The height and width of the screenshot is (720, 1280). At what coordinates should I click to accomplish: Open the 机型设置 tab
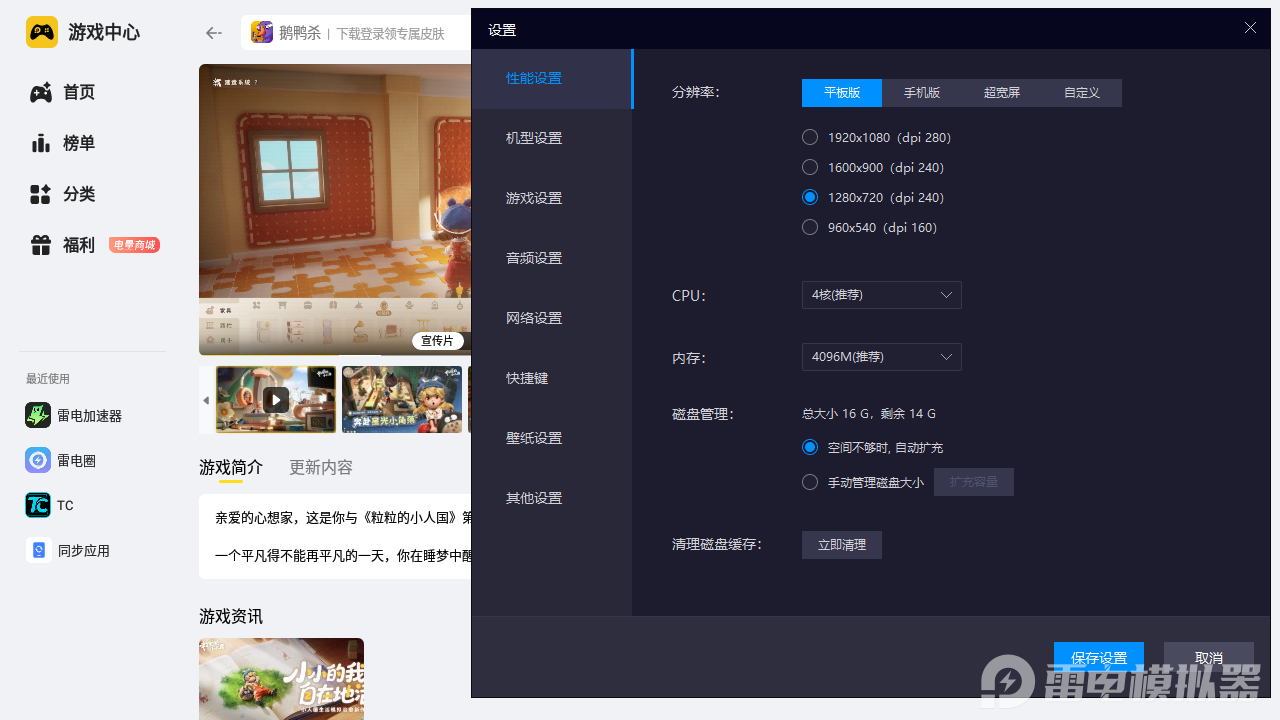pos(552,138)
